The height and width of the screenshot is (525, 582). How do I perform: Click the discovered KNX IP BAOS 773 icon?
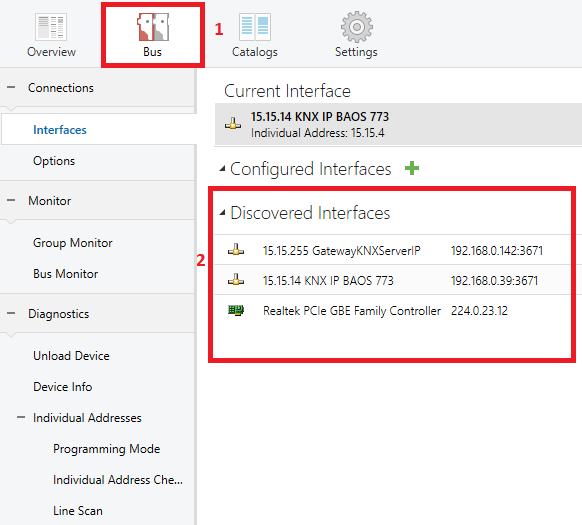[236, 280]
